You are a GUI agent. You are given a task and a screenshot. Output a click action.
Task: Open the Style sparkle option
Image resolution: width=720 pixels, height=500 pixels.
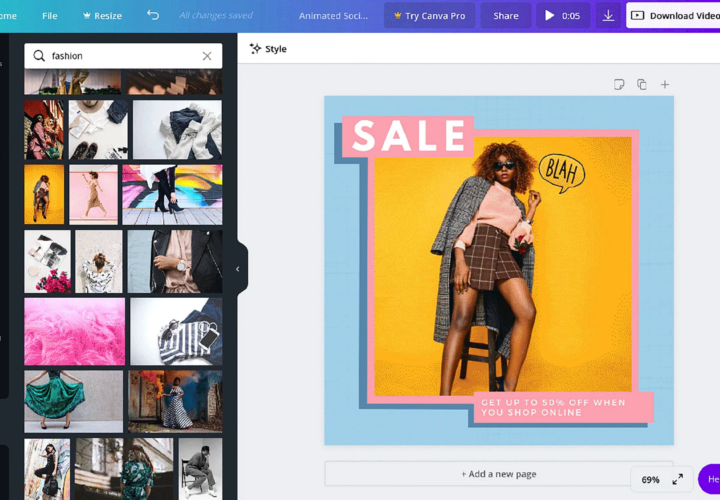268,49
